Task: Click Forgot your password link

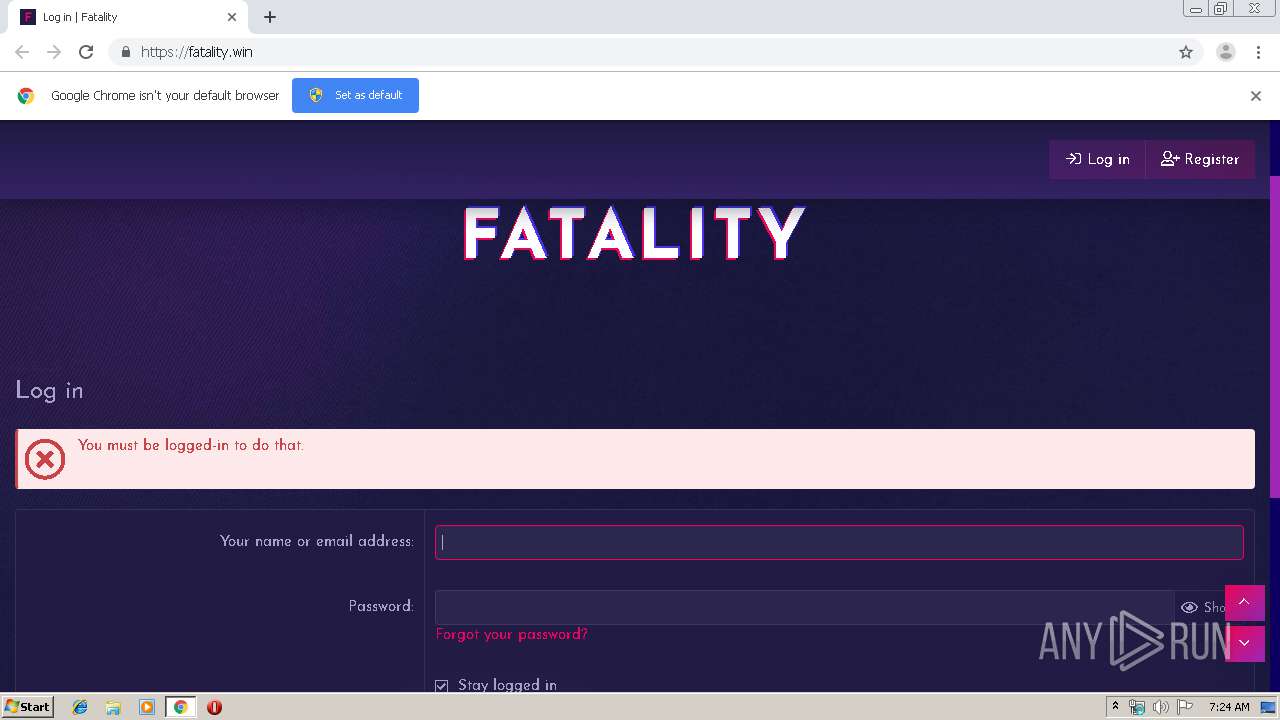Action: [x=512, y=634]
